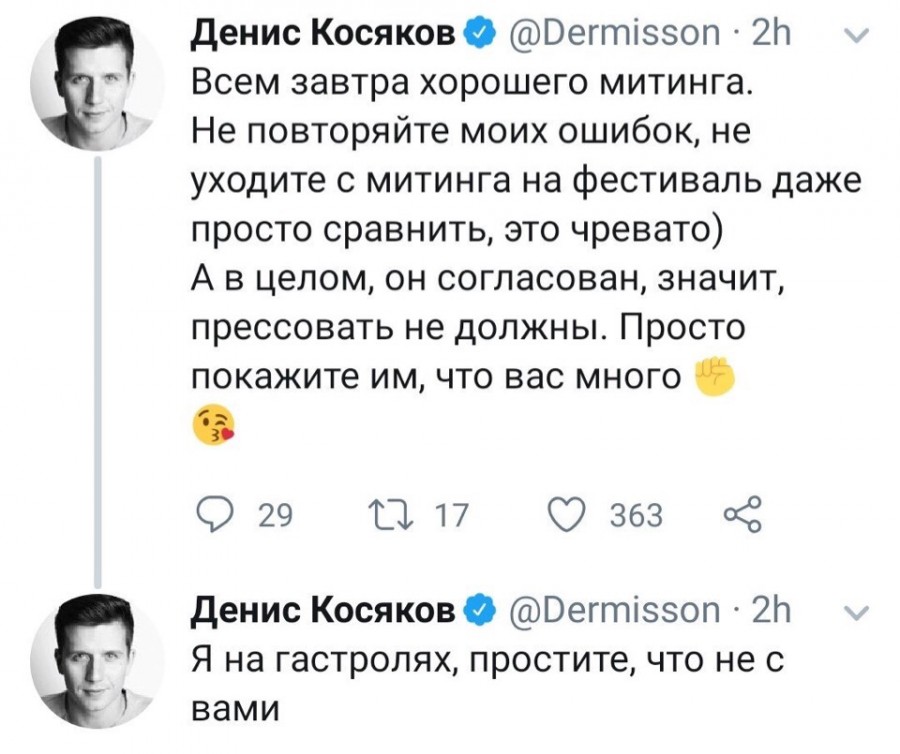Click the share icon on first tweet
This screenshot has height=754, width=900.
tap(742, 514)
